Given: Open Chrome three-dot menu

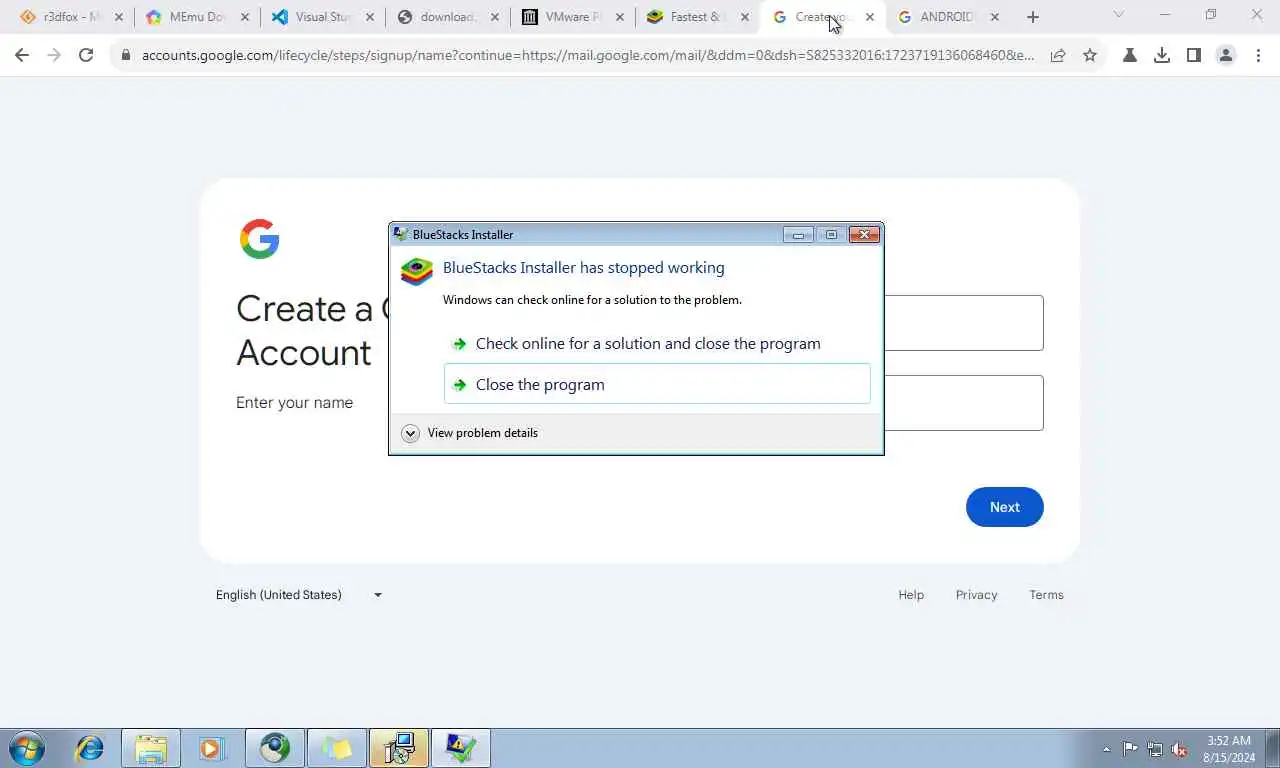Looking at the screenshot, I should coord(1258,56).
